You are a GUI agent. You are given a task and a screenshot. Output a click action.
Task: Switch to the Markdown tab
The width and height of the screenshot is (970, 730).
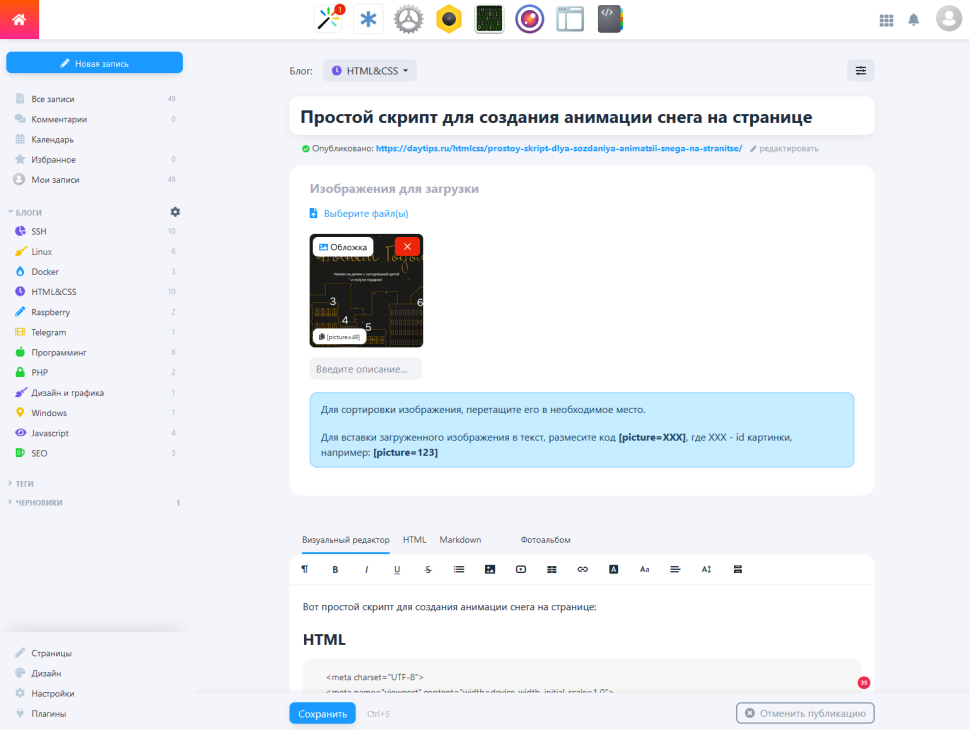tap(460, 539)
